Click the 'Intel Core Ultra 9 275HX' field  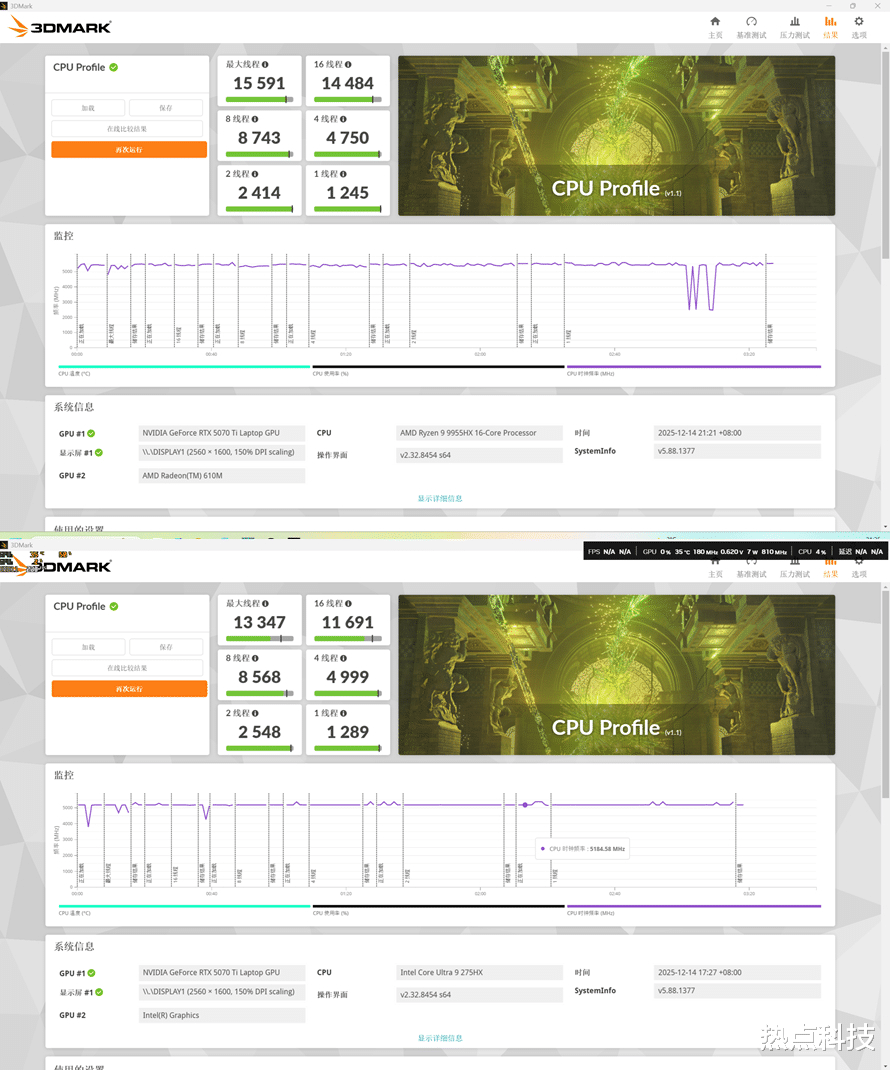(x=480, y=972)
